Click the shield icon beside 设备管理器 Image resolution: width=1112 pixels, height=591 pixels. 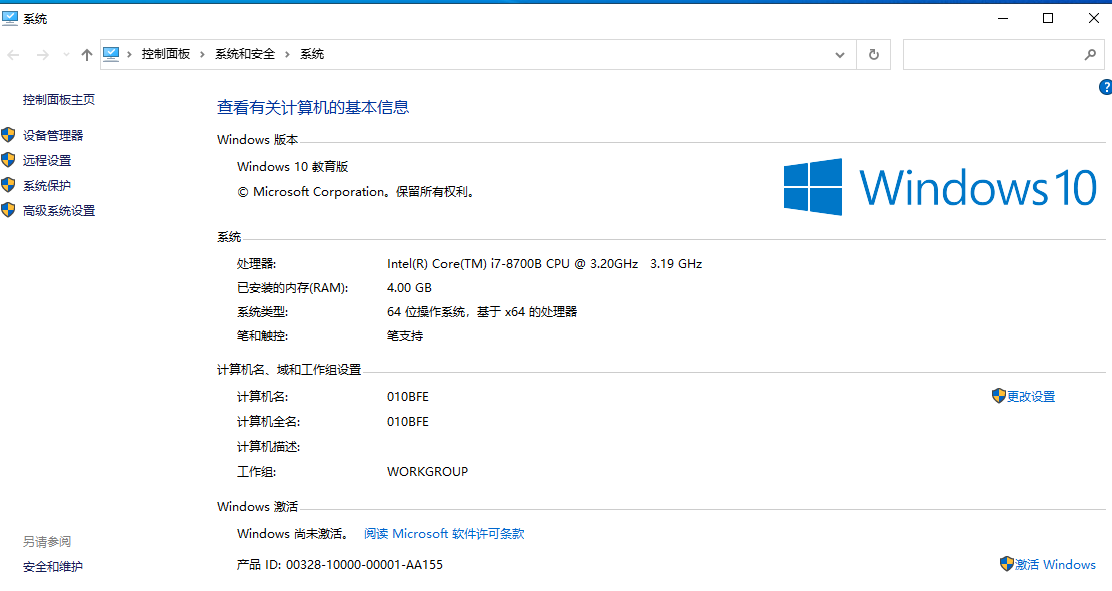pos(9,135)
